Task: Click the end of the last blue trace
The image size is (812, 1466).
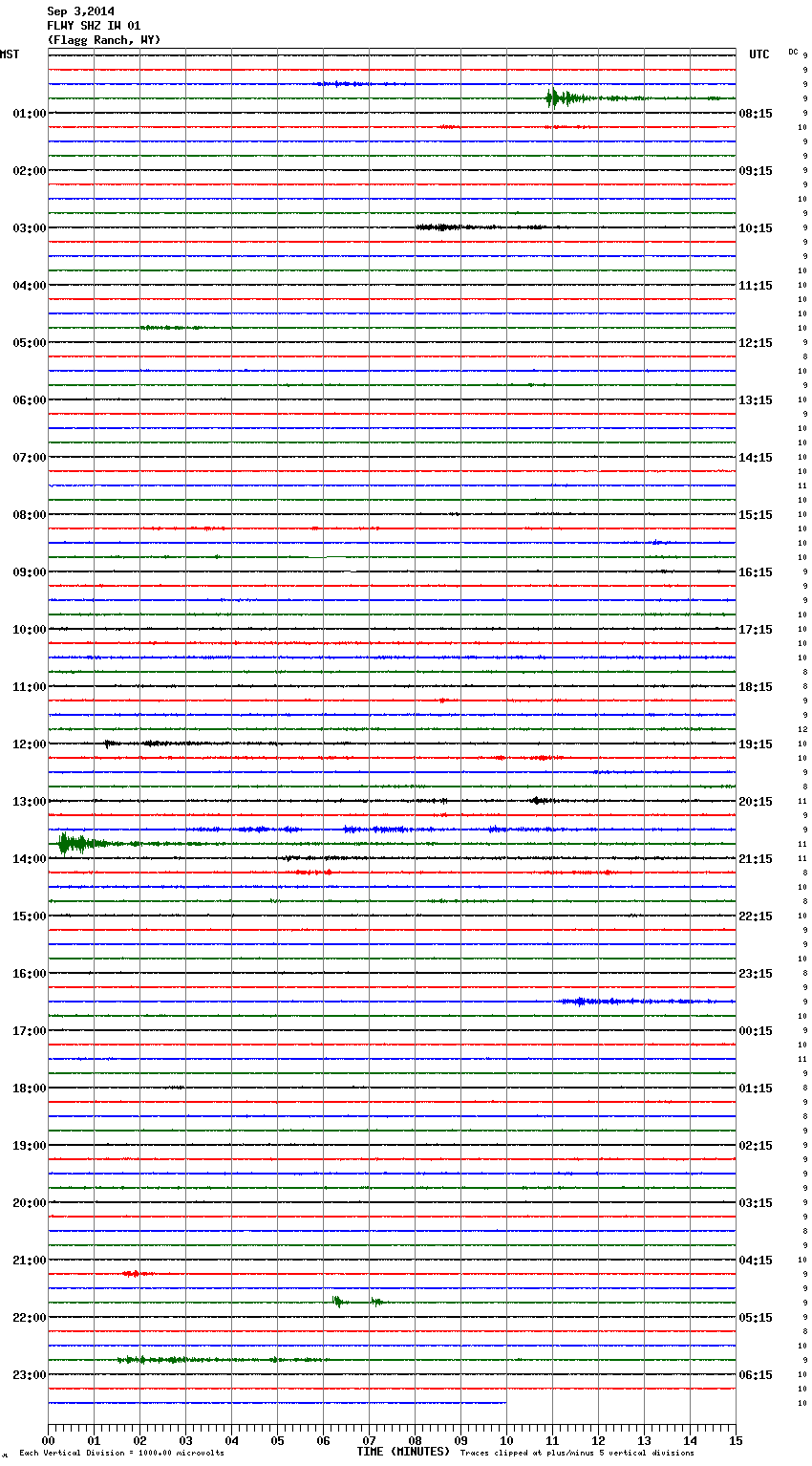Action: click(505, 1403)
